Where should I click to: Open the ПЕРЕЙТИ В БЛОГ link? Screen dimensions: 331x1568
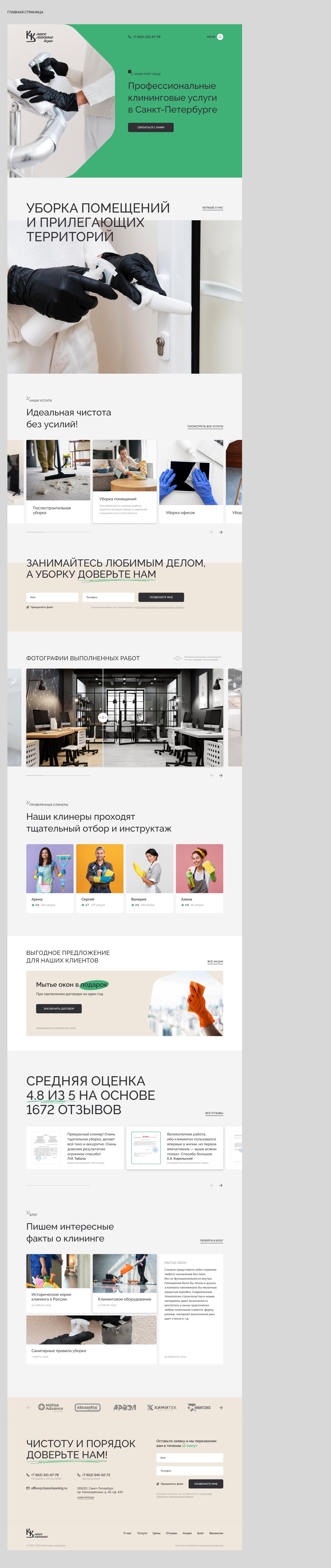212,1241
